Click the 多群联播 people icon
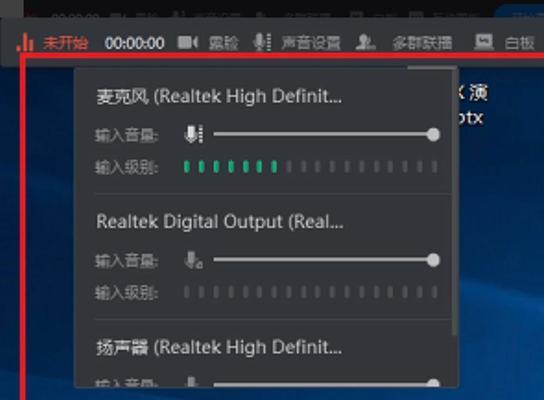 tap(365, 42)
